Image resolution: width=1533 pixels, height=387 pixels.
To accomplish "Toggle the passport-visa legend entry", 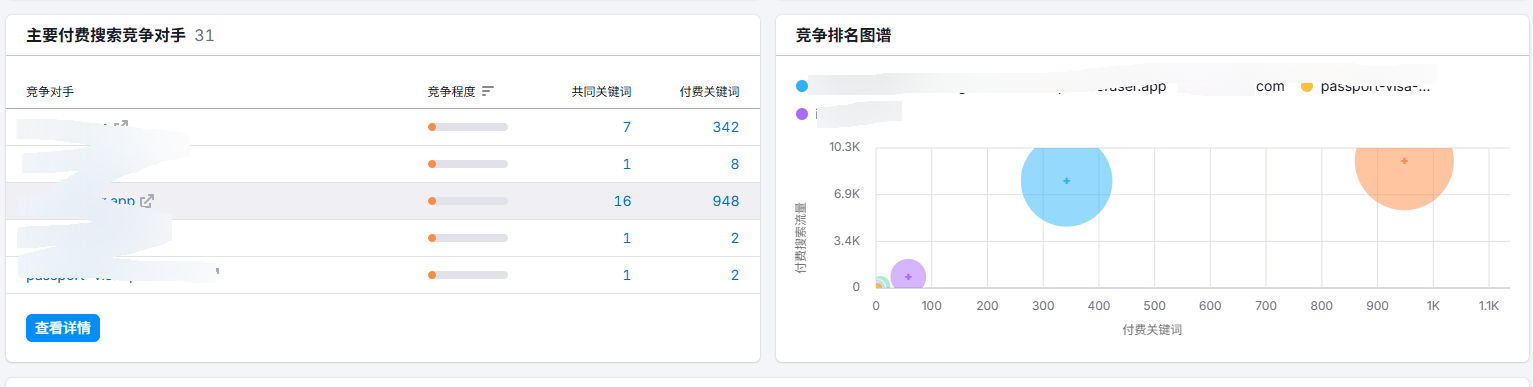I will pyautogui.click(x=1366, y=86).
